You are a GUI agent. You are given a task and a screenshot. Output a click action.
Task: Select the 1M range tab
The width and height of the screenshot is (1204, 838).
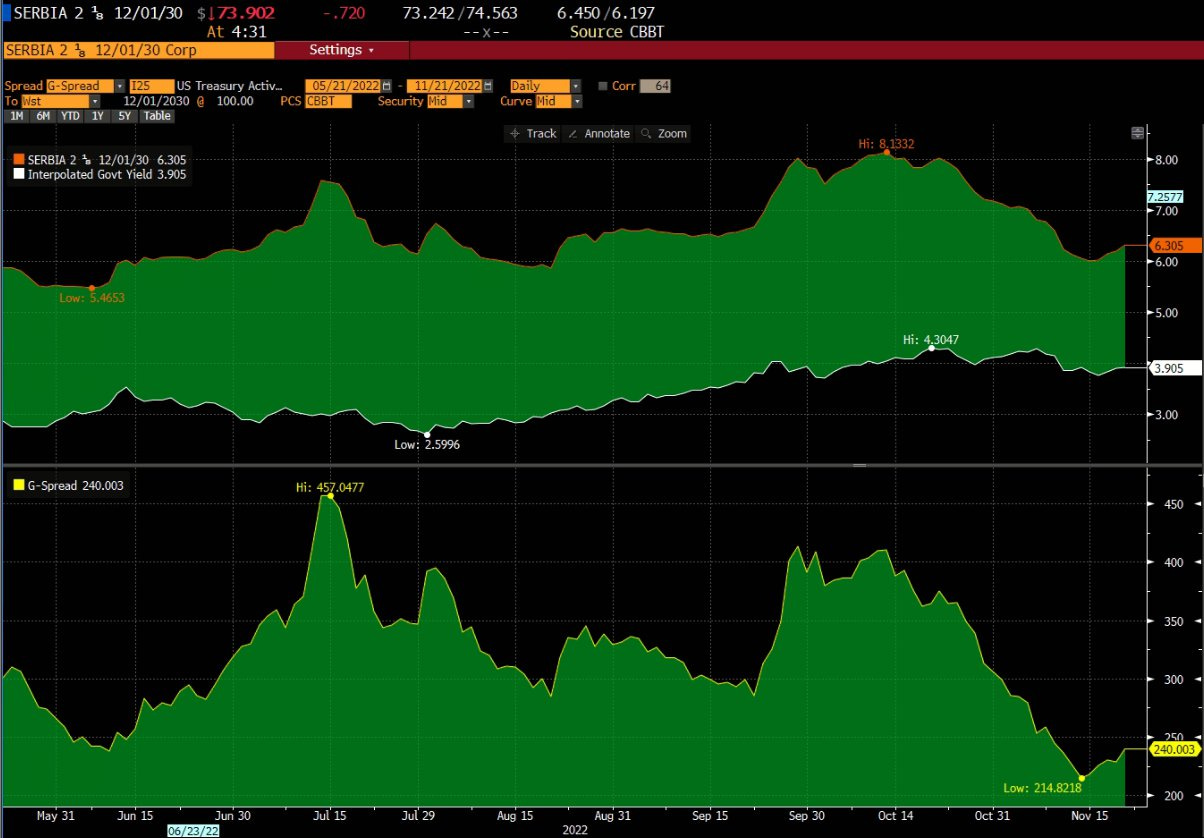(x=16, y=116)
